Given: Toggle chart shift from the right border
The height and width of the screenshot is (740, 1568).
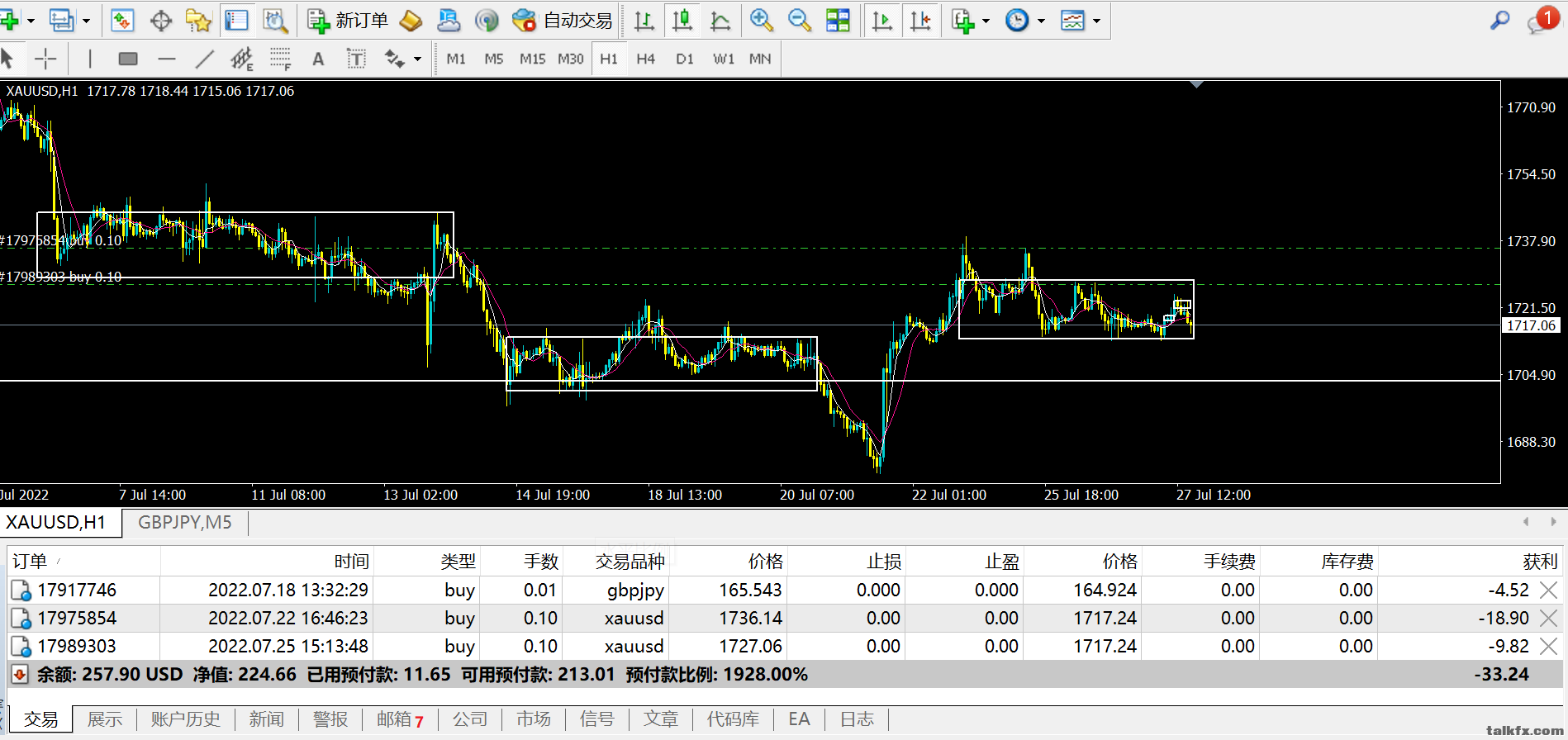Looking at the screenshot, I should coord(920,21).
